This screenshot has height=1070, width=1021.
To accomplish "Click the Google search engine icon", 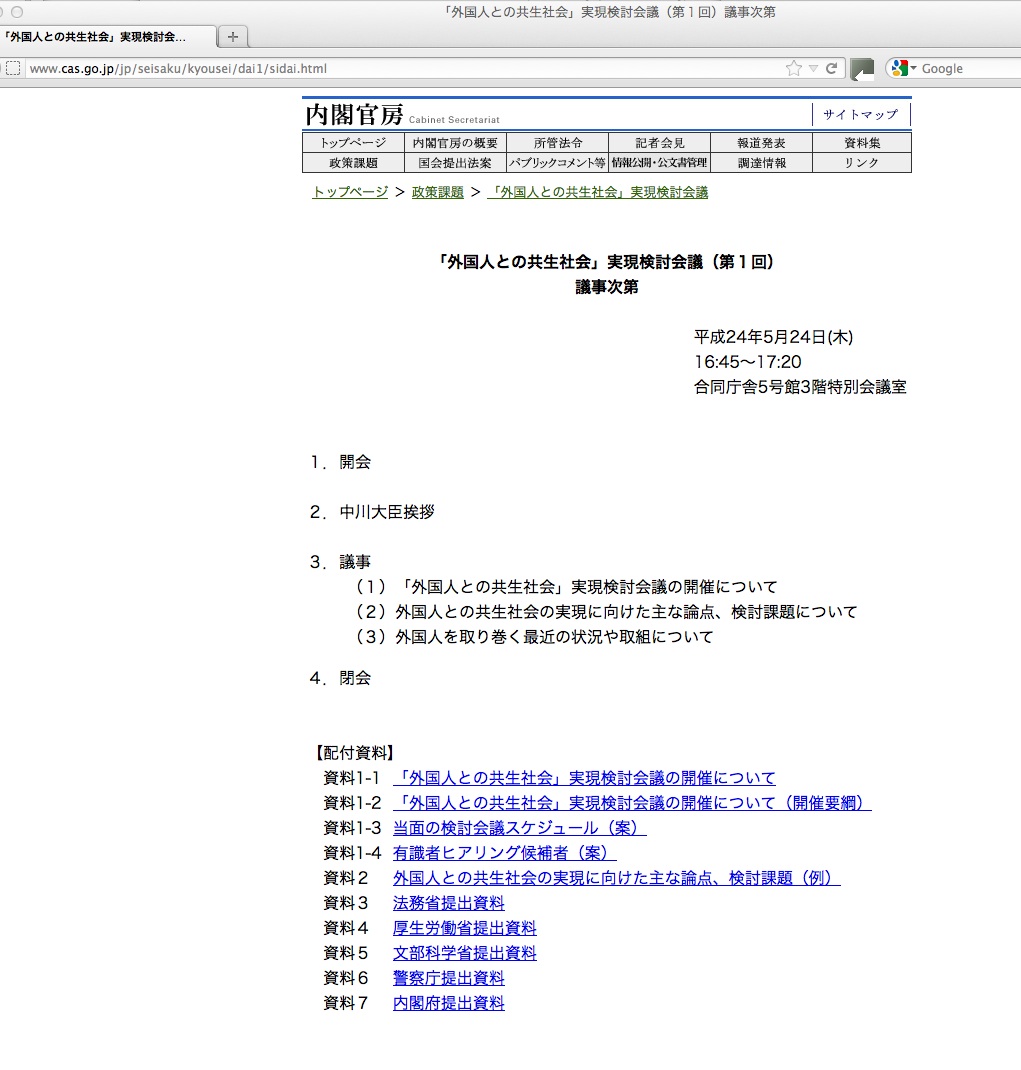I will [900, 68].
